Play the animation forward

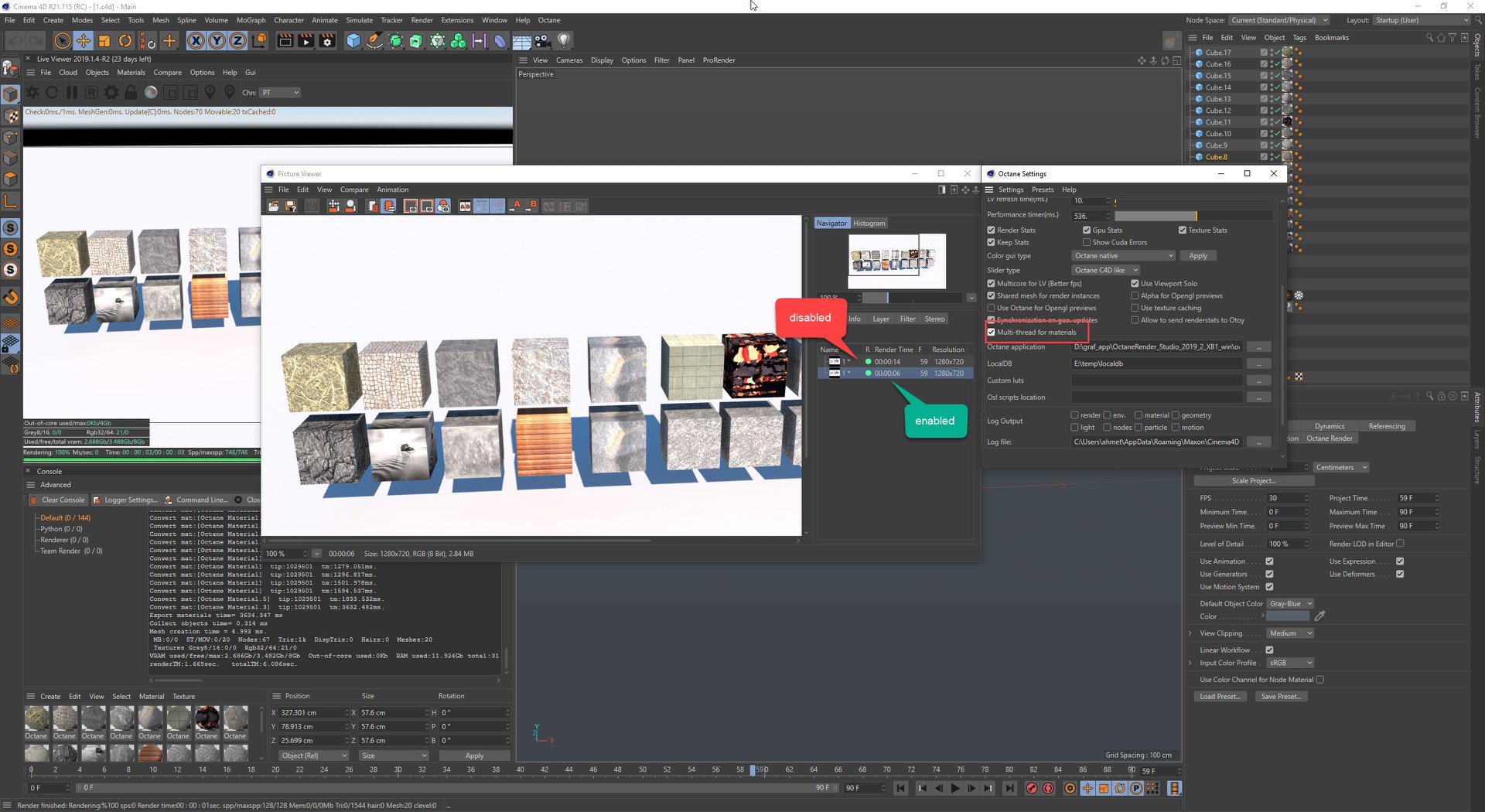pyautogui.click(x=955, y=788)
